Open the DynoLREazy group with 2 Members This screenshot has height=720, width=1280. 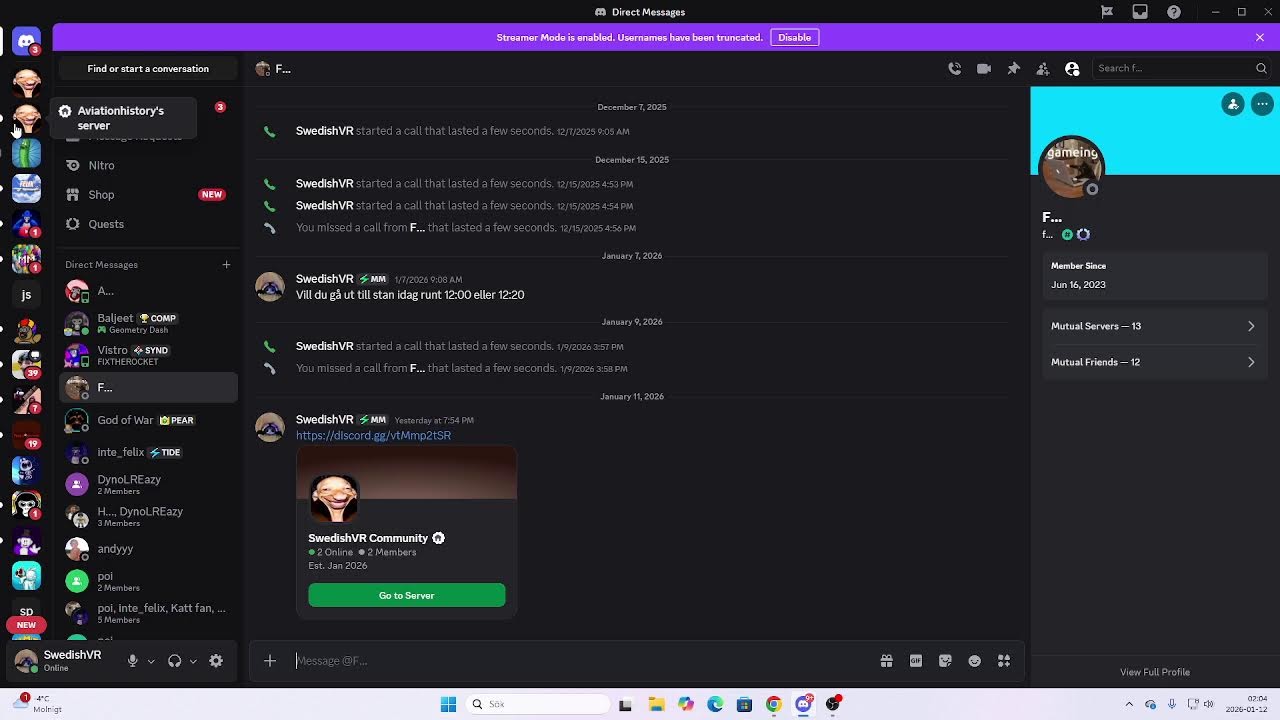pos(149,484)
